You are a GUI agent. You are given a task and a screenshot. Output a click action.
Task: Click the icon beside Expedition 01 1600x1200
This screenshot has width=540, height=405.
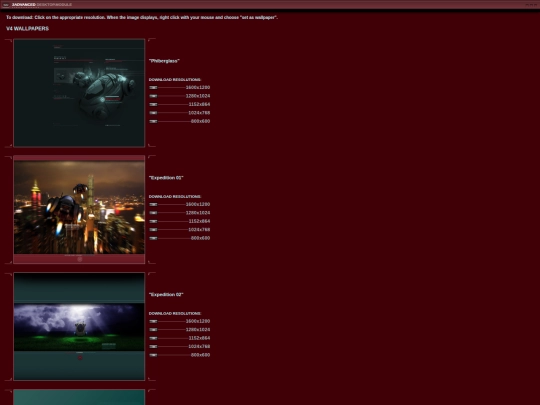click(x=153, y=205)
